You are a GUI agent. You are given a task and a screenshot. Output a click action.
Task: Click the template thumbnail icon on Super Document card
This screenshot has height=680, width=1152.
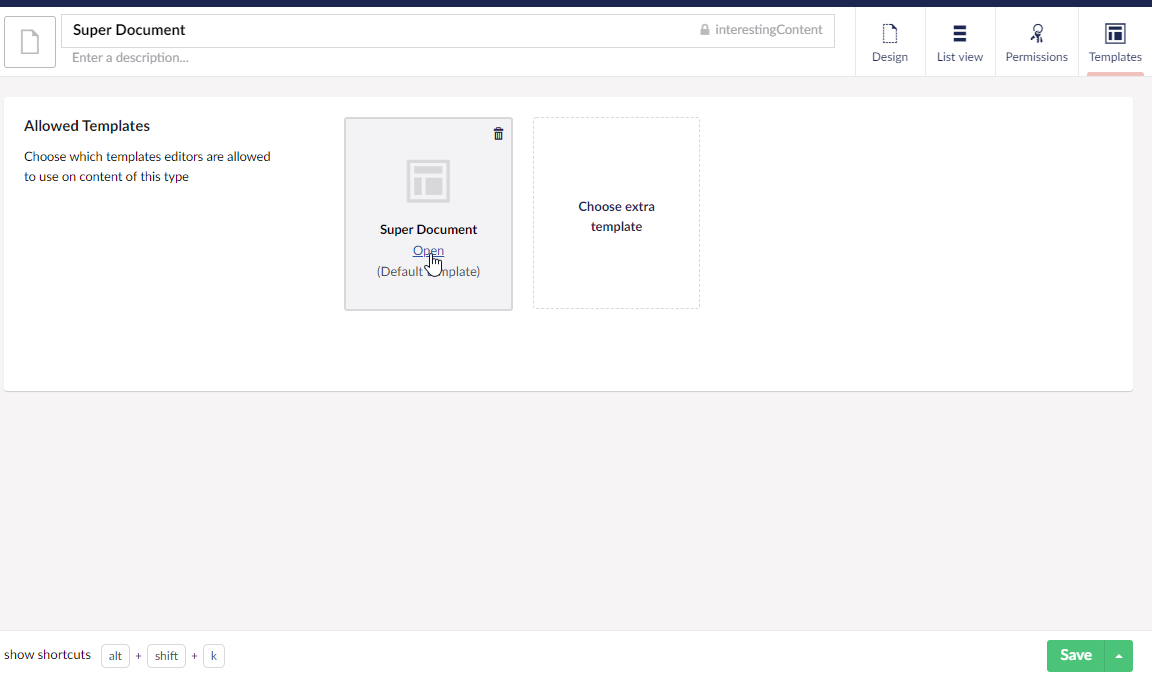pyautogui.click(x=428, y=181)
